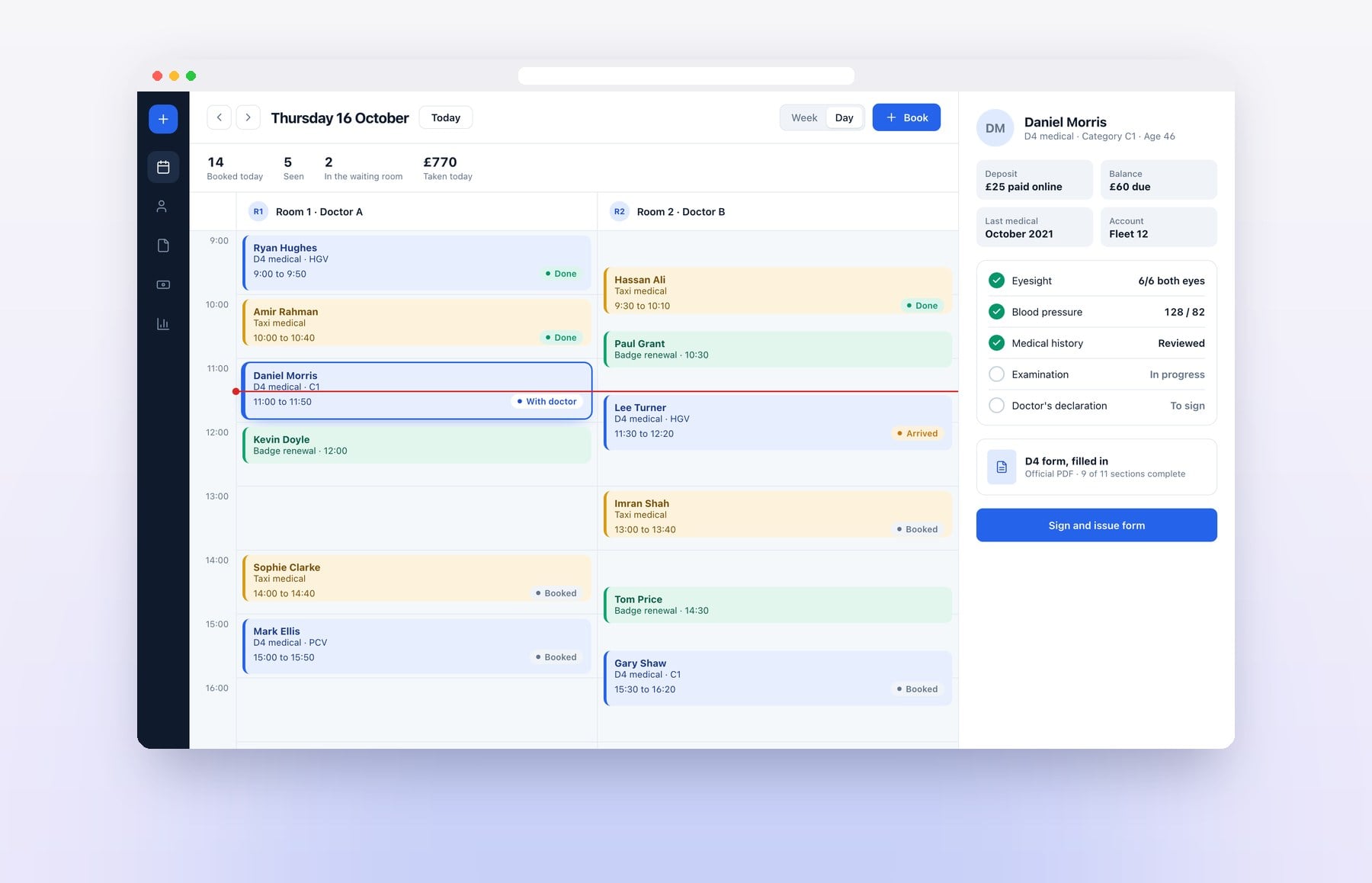This screenshot has width=1372, height=883.
Task: Toggle the Eyesight check mark
Action: (x=996, y=281)
